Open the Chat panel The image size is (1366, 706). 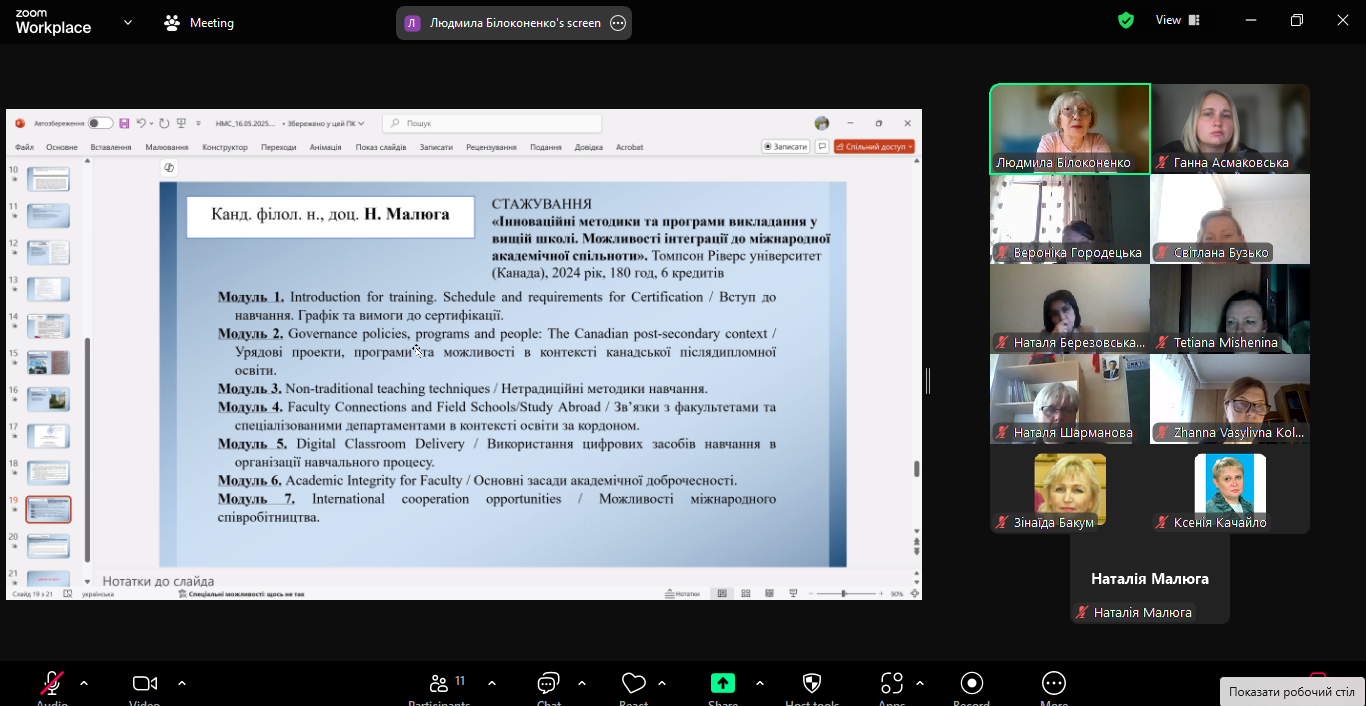(x=548, y=684)
